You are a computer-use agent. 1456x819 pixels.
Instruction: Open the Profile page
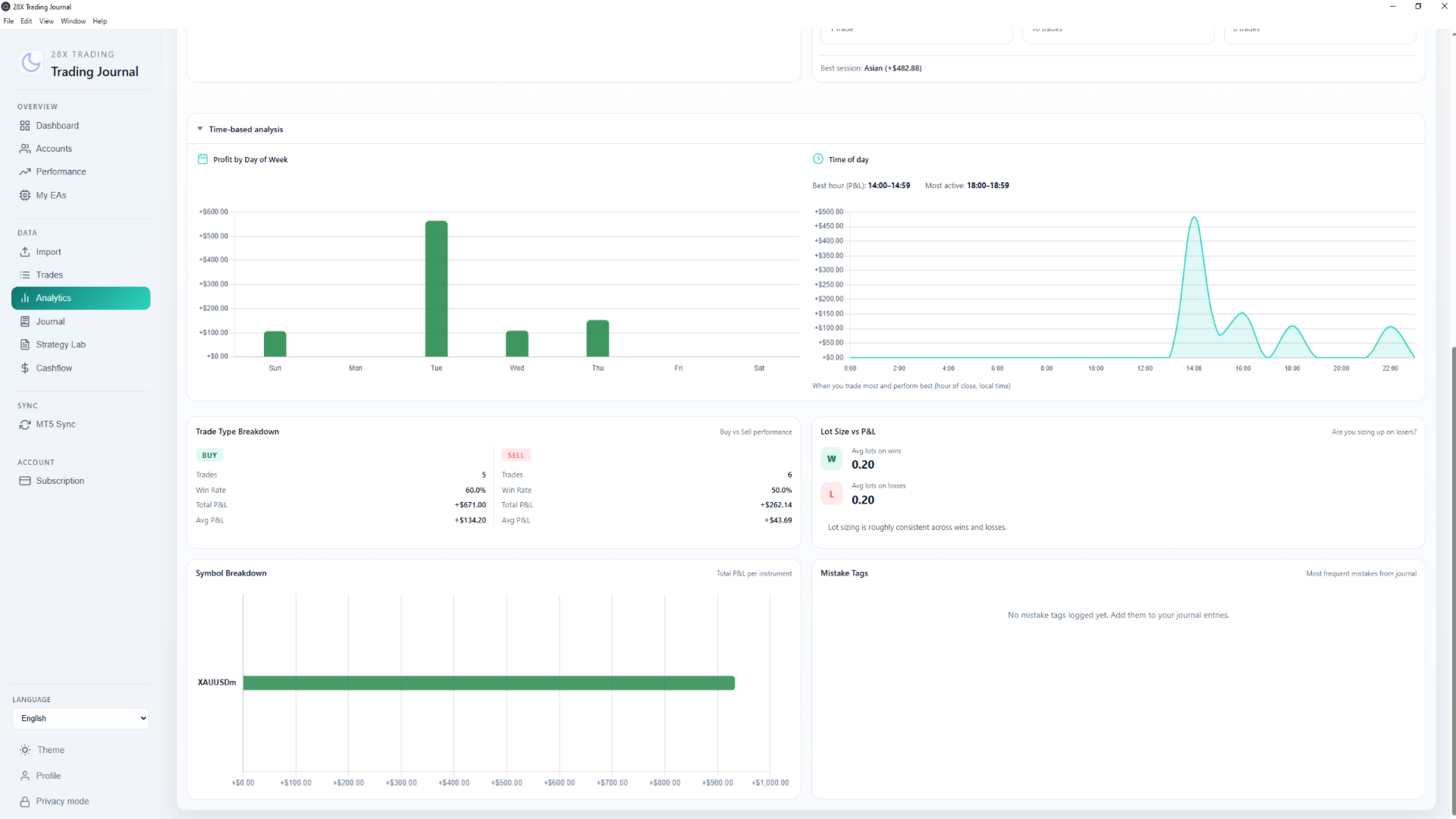48,776
